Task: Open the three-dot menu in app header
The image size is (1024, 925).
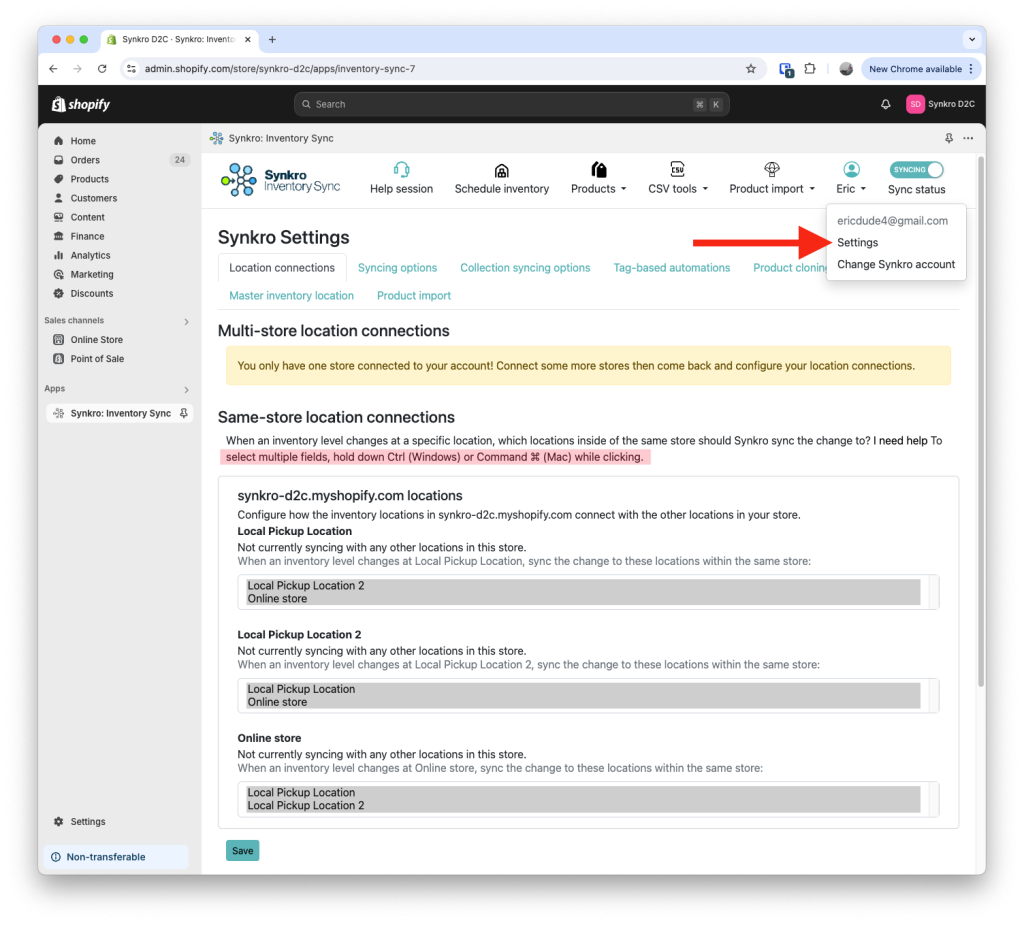Action: (x=968, y=138)
